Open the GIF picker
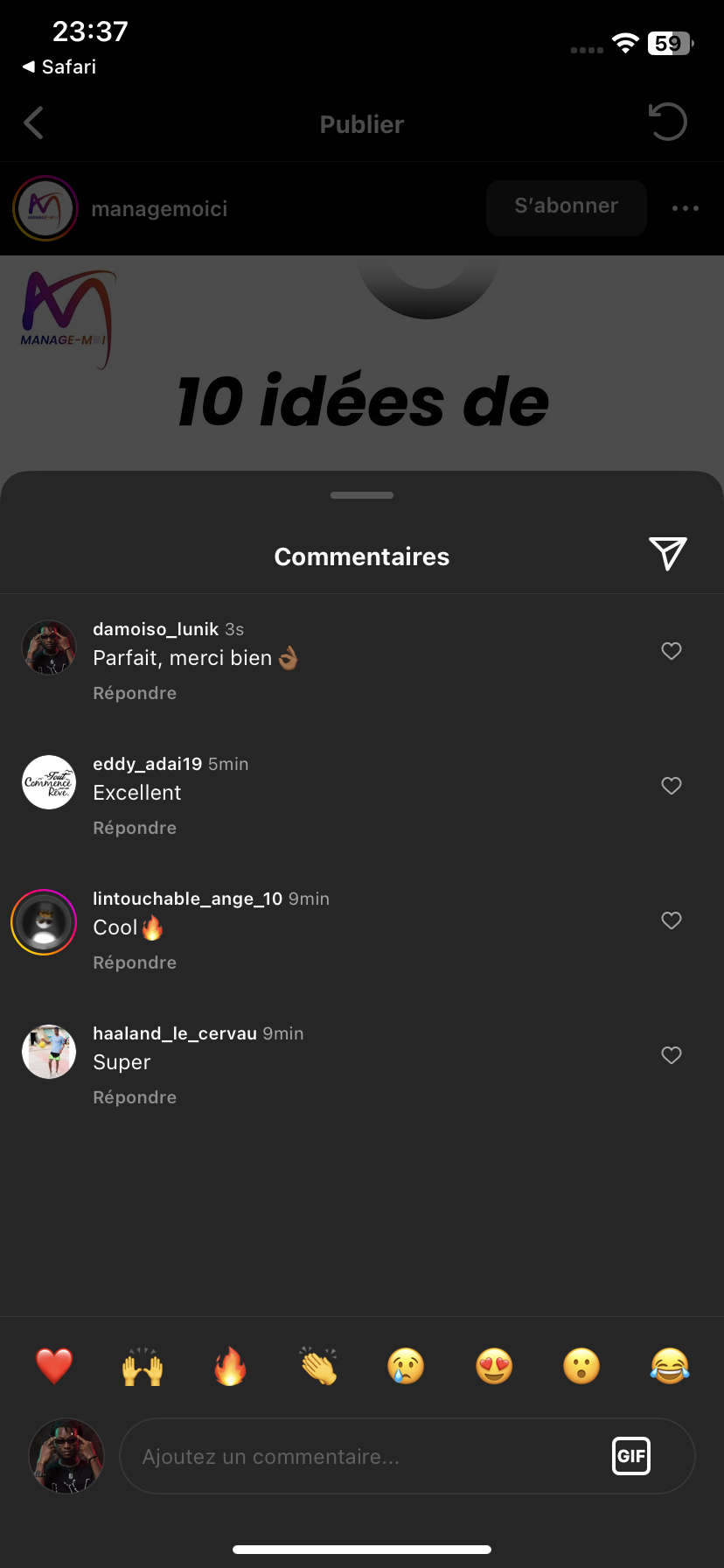The image size is (724, 1568). [x=631, y=1456]
